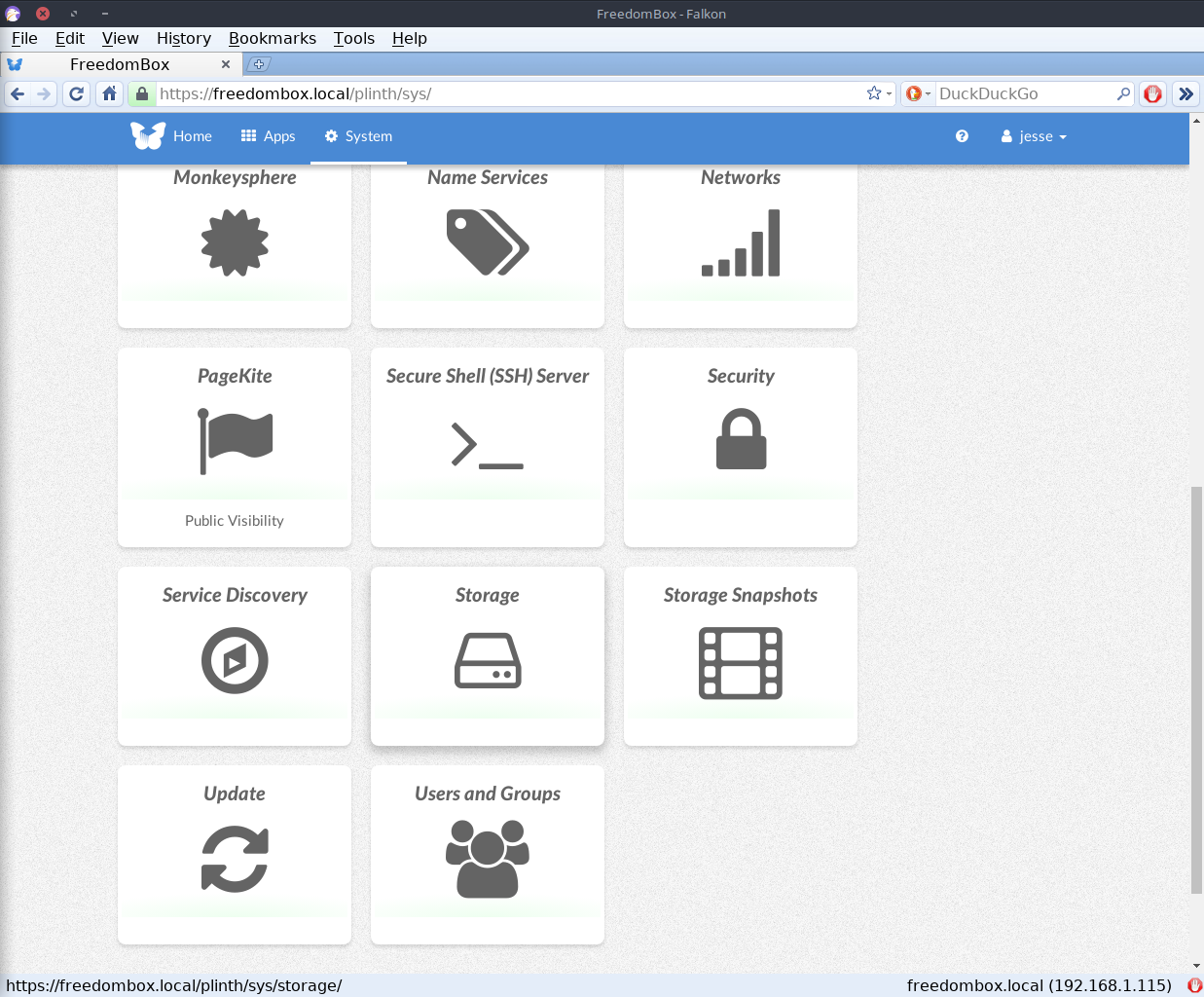The height and width of the screenshot is (997, 1204).
Task: Click the Service Discovery title
Action: click(x=235, y=595)
